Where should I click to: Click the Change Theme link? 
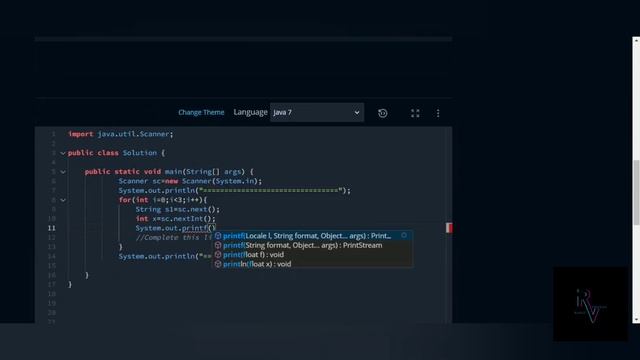point(201,112)
